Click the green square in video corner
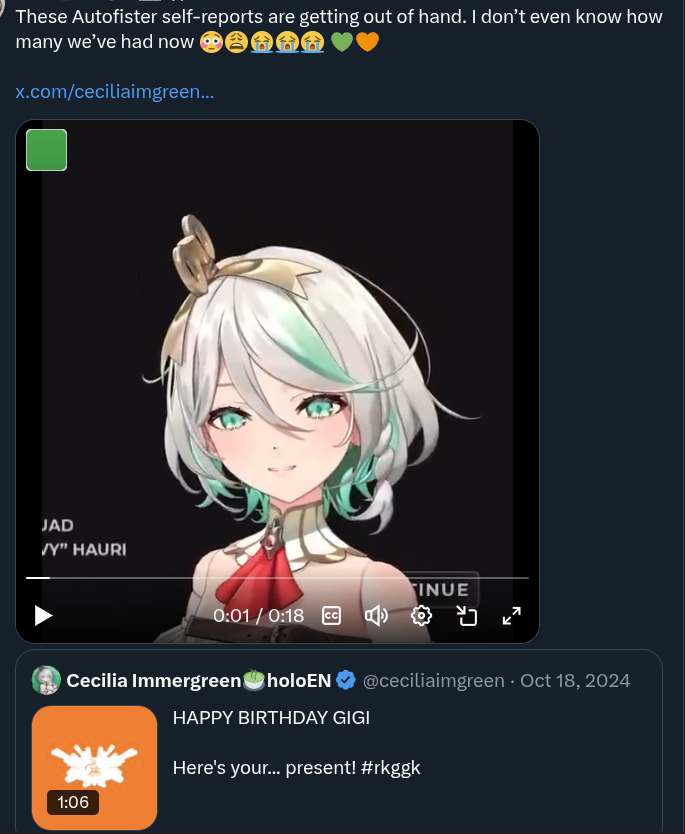This screenshot has height=834, width=685. [47, 150]
